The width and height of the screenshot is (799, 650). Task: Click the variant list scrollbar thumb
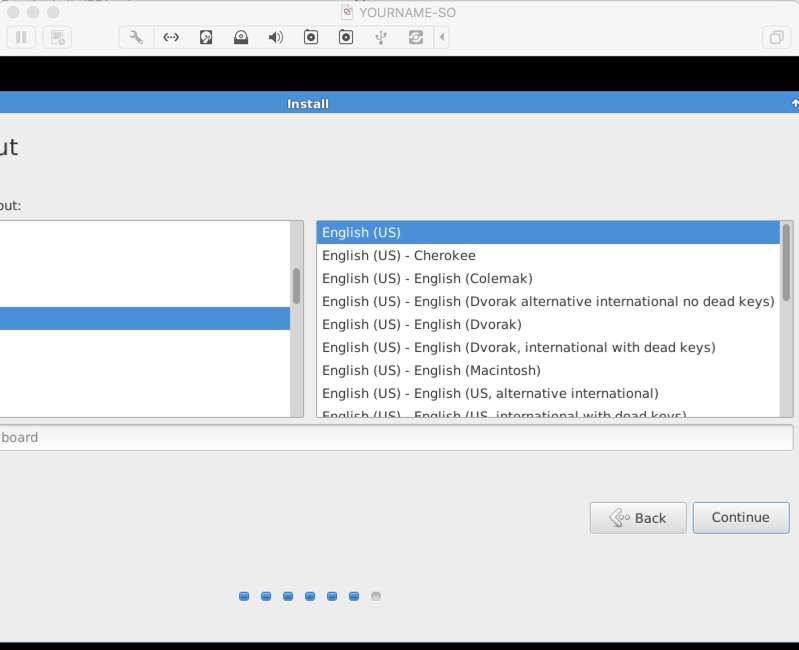786,262
